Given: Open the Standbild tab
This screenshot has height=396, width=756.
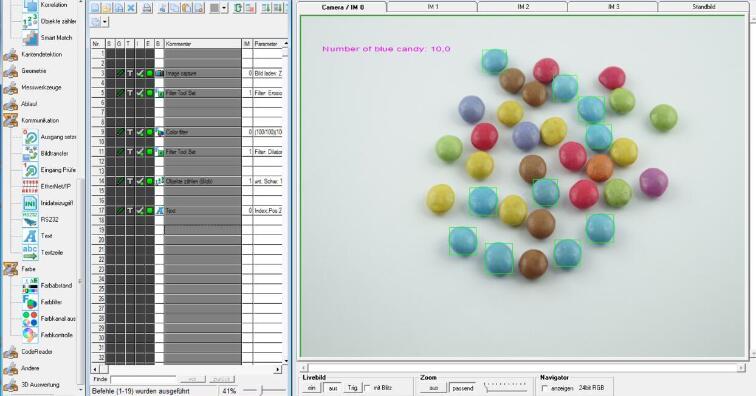Looking at the screenshot, I should pos(703,7).
